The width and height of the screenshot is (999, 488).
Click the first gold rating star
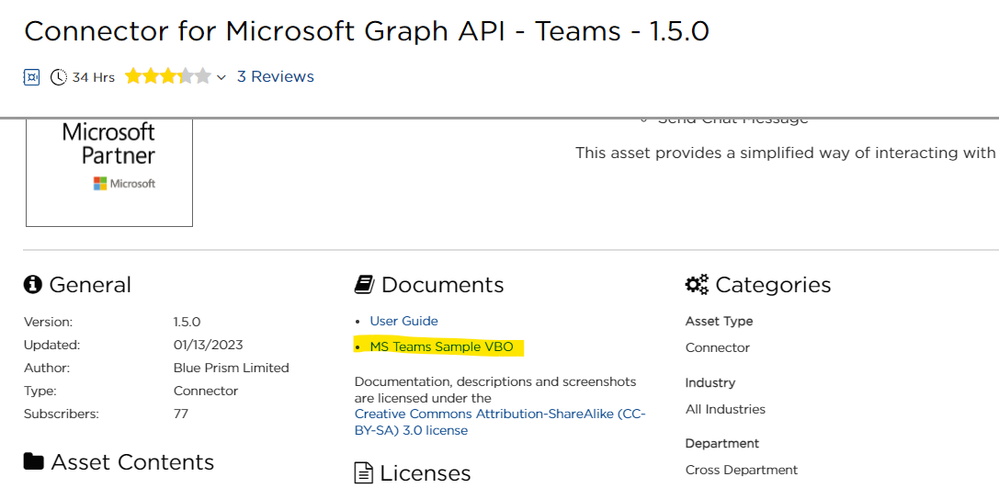[134, 76]
